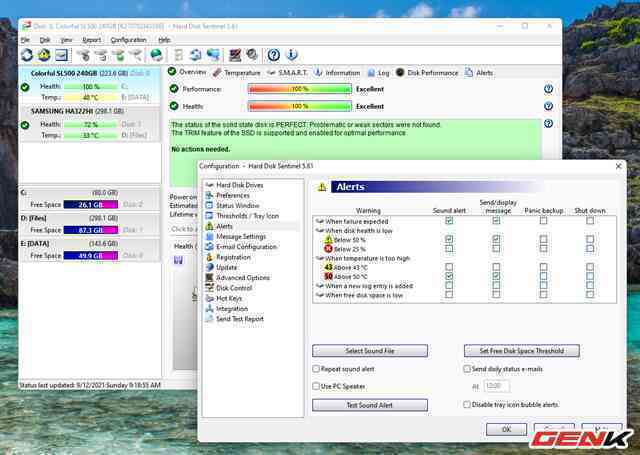The height and width of the screenshot is (455, 640).
Task: Enable Sound alert when new log entry added
Action: coord(449,286)
